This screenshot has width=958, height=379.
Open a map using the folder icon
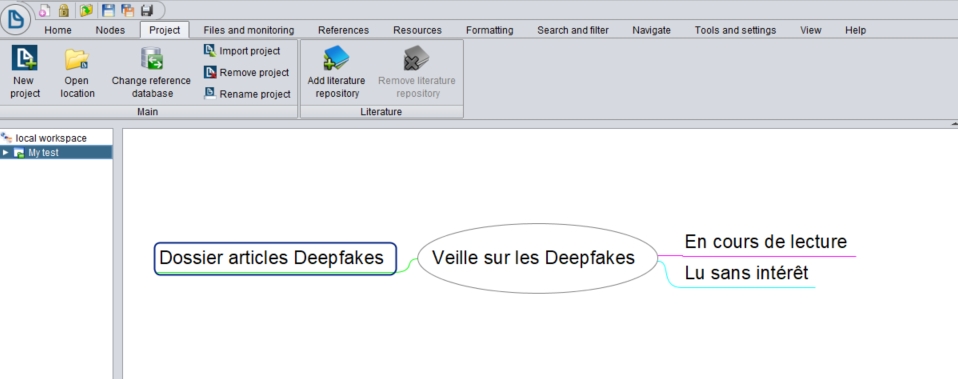coord(87,10)
